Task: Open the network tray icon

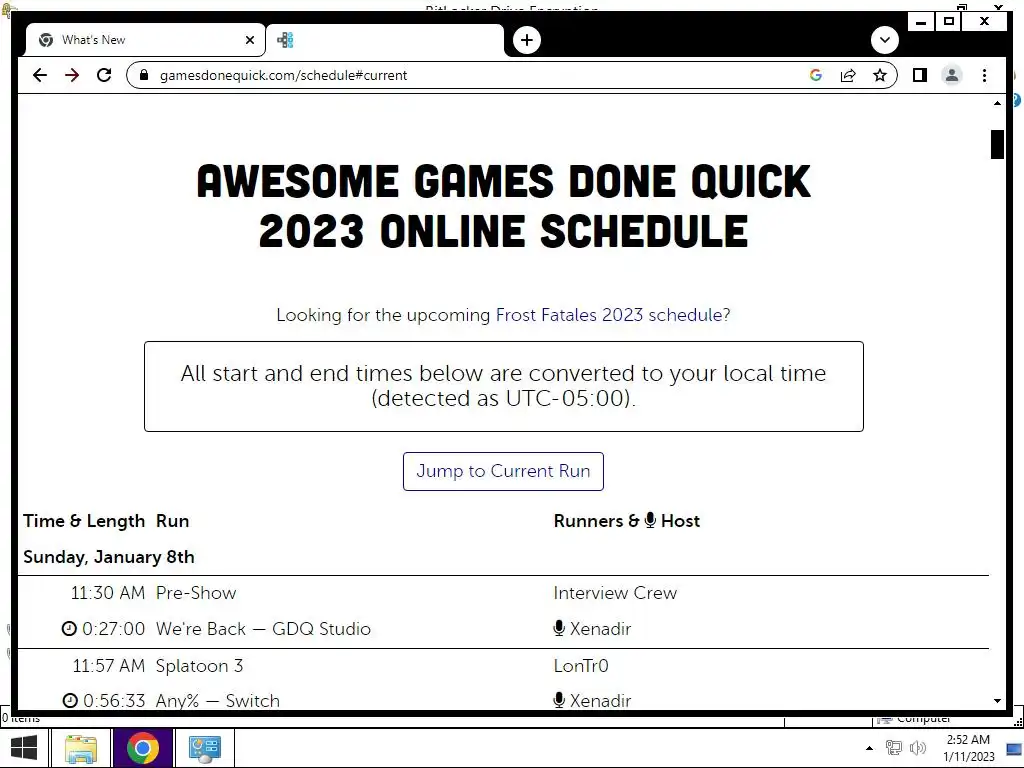Action: 893,748
